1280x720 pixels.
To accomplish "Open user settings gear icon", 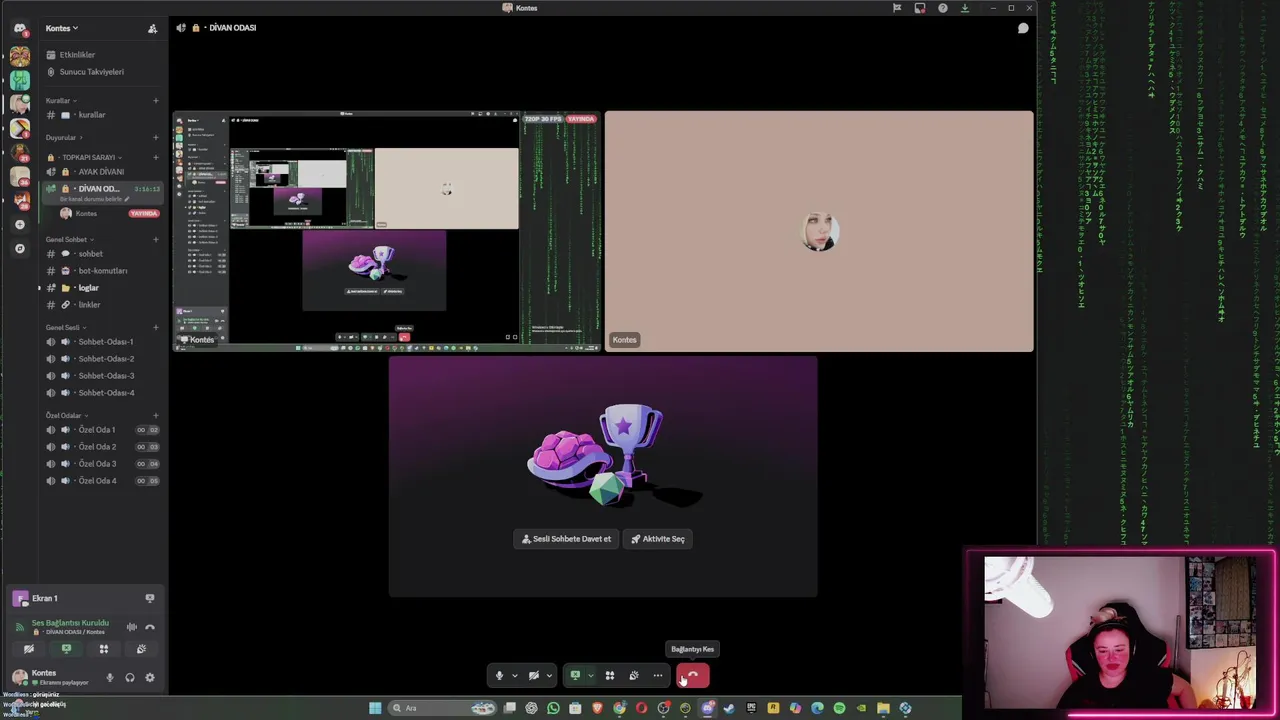I will pyautogui.click(x=150, y=678).
